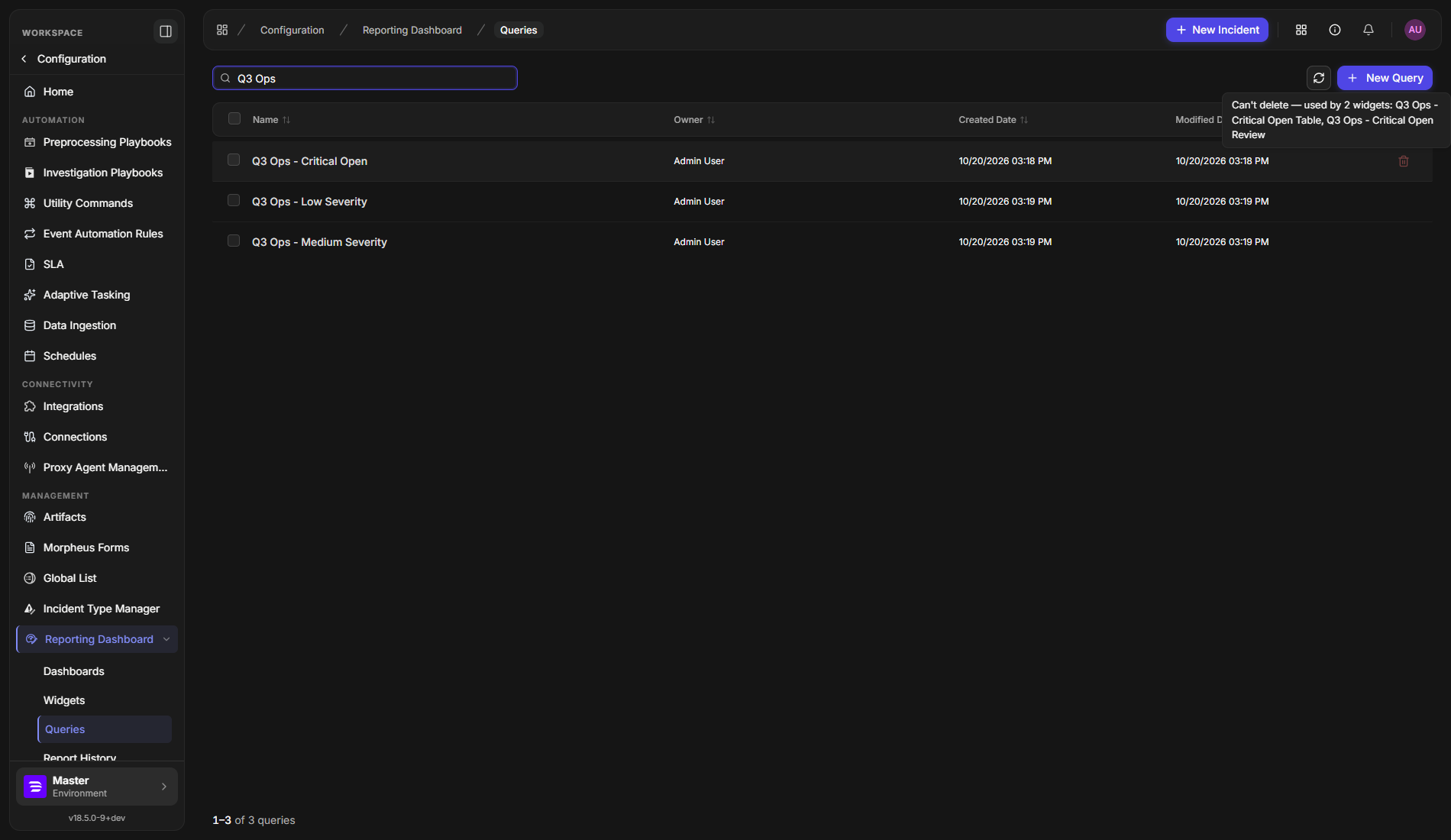Open the apps grid icon beside New Incident

1301,30
